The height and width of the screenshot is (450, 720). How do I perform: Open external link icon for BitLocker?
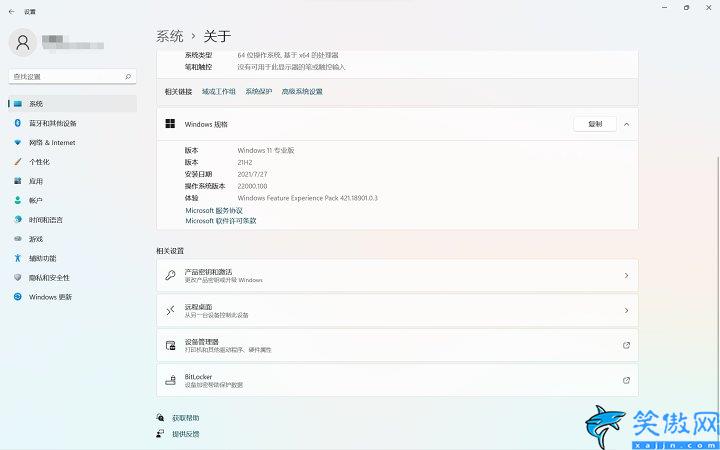point(626,380)
